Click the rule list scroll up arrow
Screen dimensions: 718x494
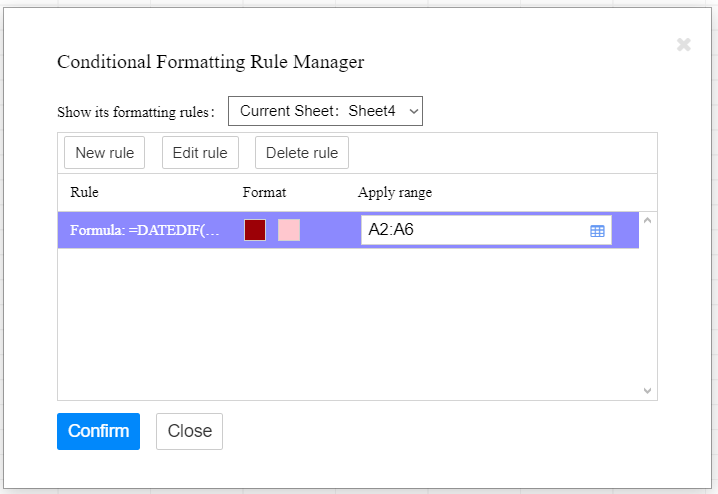647,220
